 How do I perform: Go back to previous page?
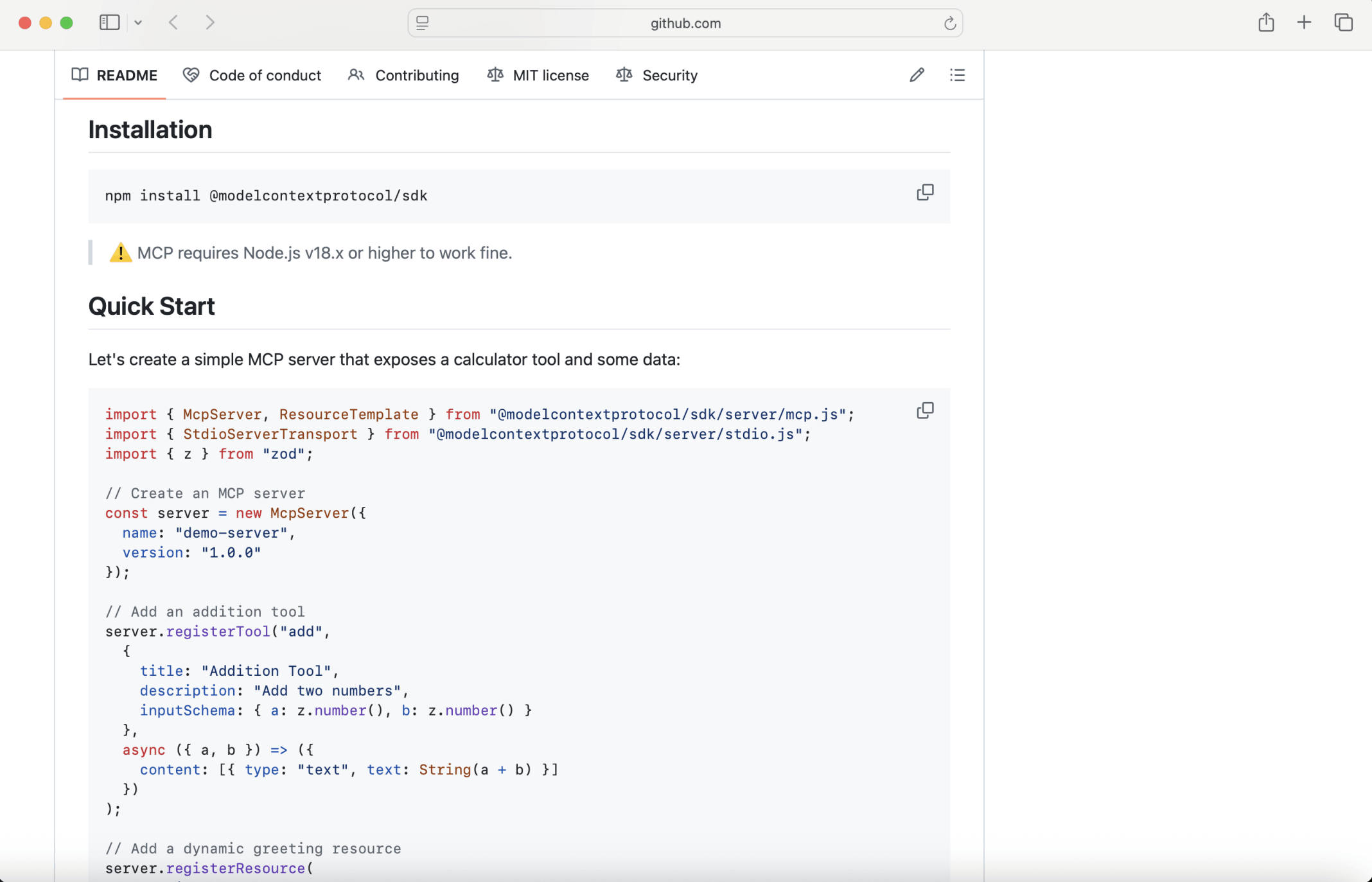[173, 22]
